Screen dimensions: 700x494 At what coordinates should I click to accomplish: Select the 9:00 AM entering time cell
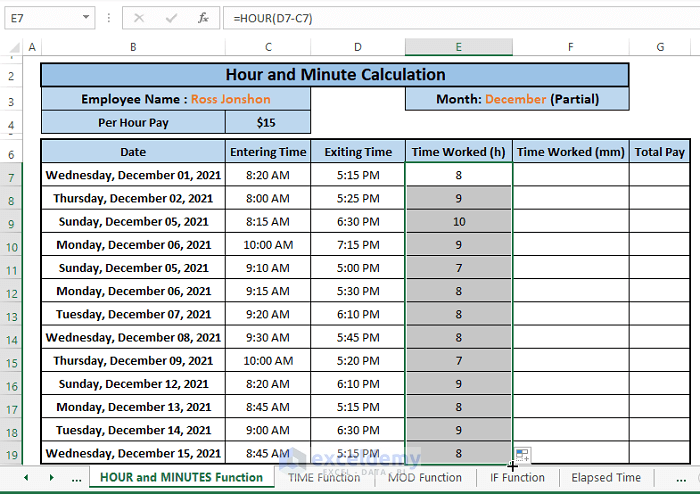pos(268,430)
